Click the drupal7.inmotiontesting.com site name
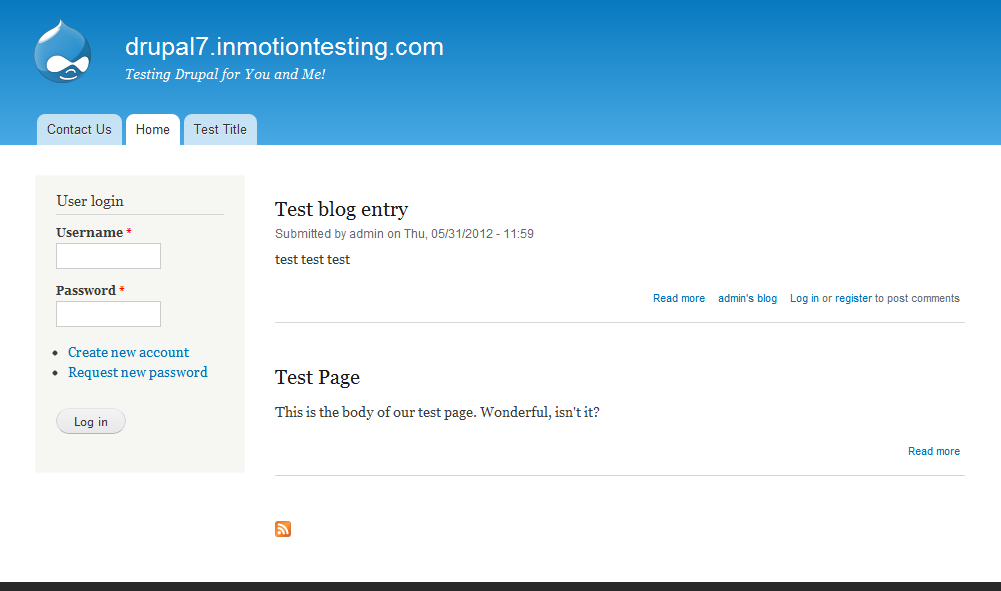Viewport: 1001px width, 591px height. [x=284, y=47]
